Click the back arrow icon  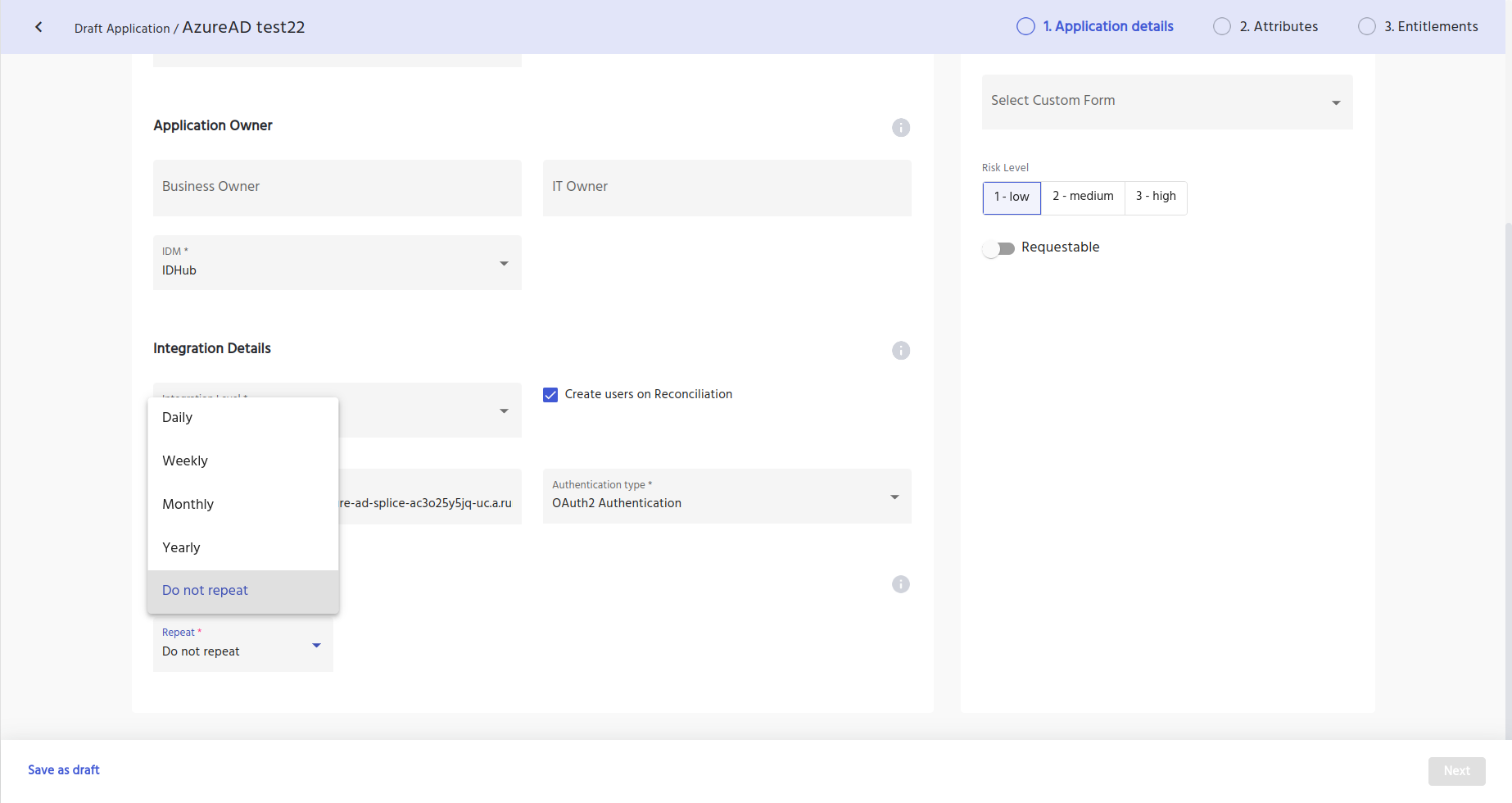coord(38,27)
